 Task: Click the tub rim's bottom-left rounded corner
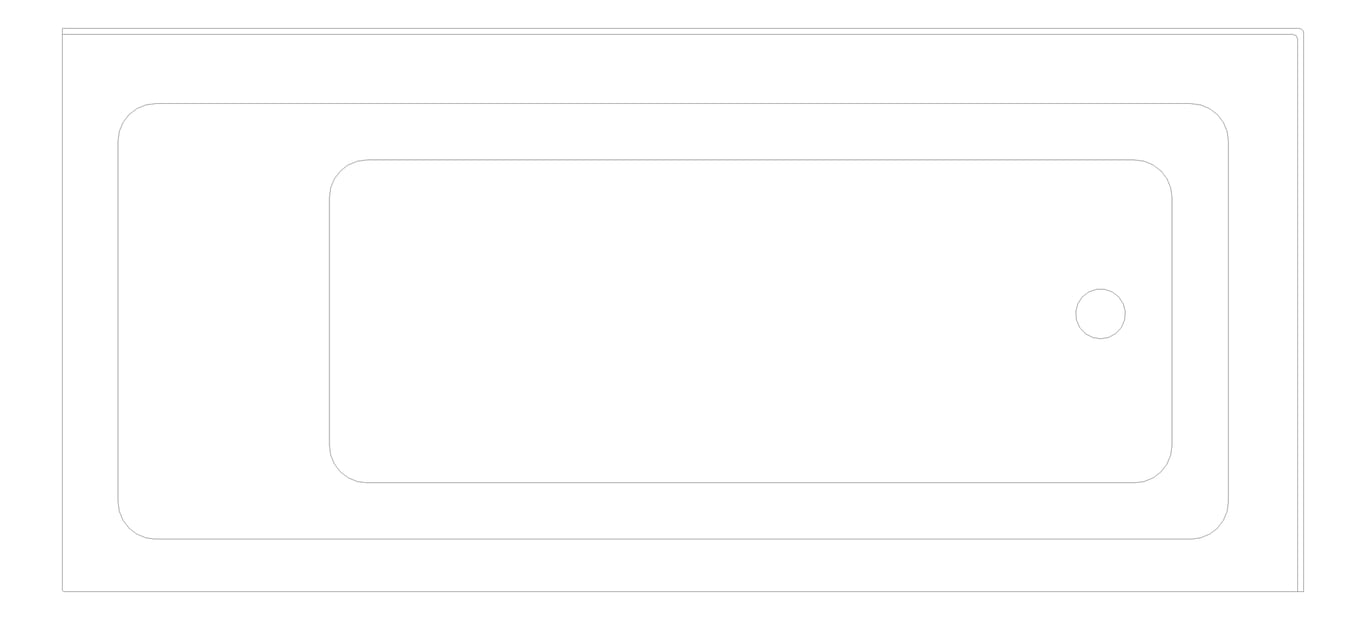click(x=130, y=528)
